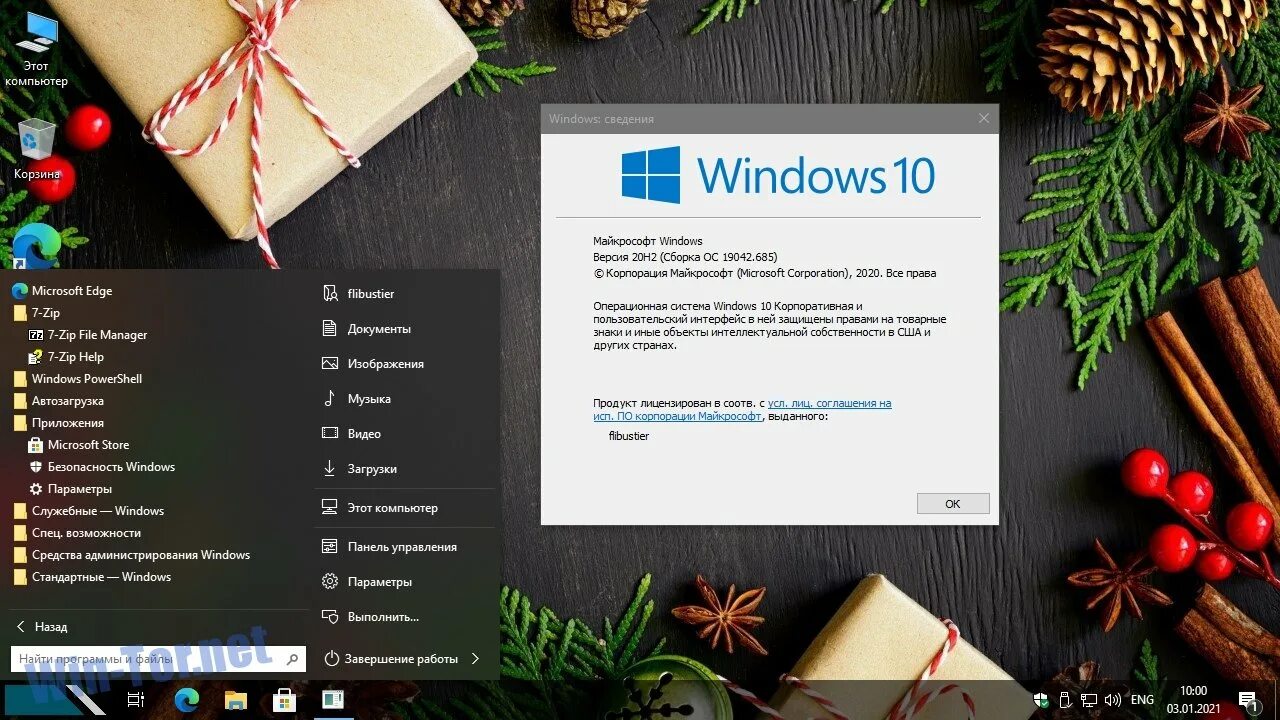Click the Версия 20H2 version text
This screenshot has width=1280, height=720.
[x=685, y=257]
